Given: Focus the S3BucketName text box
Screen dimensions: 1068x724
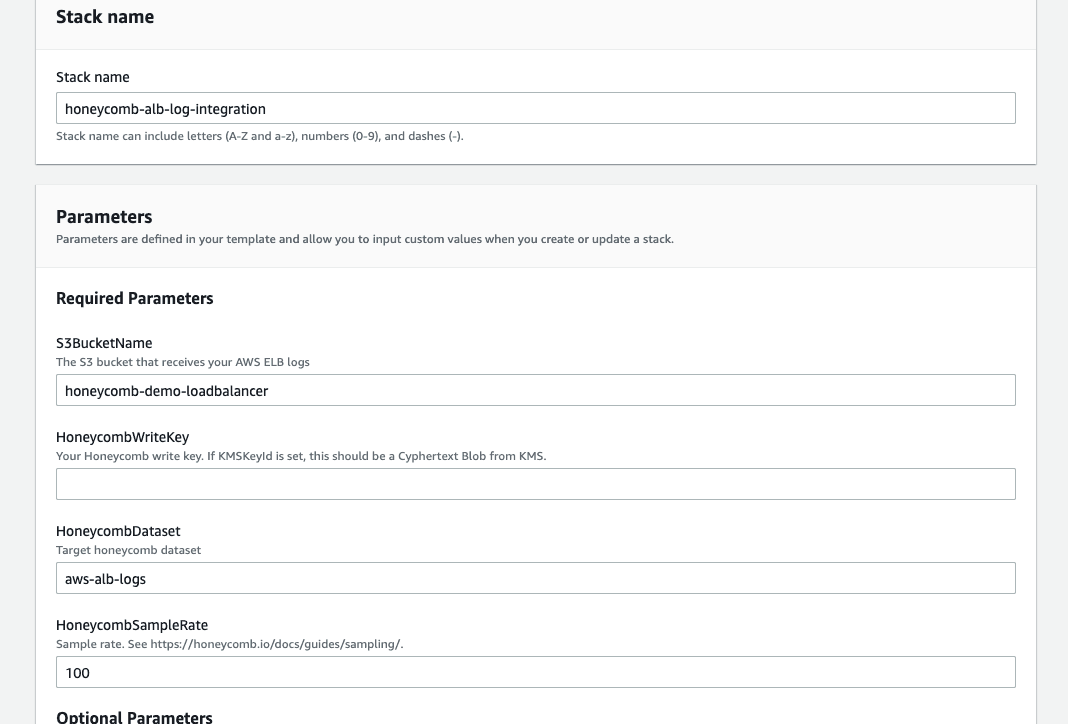Looking at the screenshot, I should [535, 390].
